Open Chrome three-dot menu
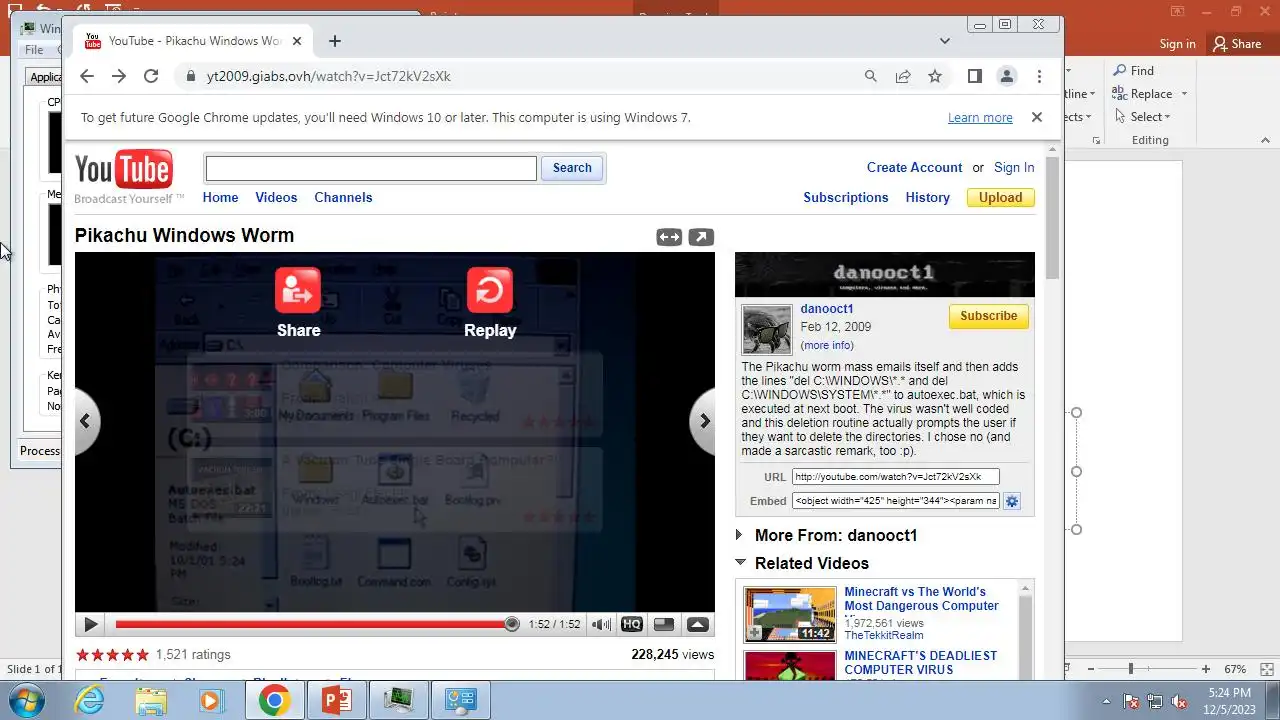The image size is (1280, 720). point(1039,76)
